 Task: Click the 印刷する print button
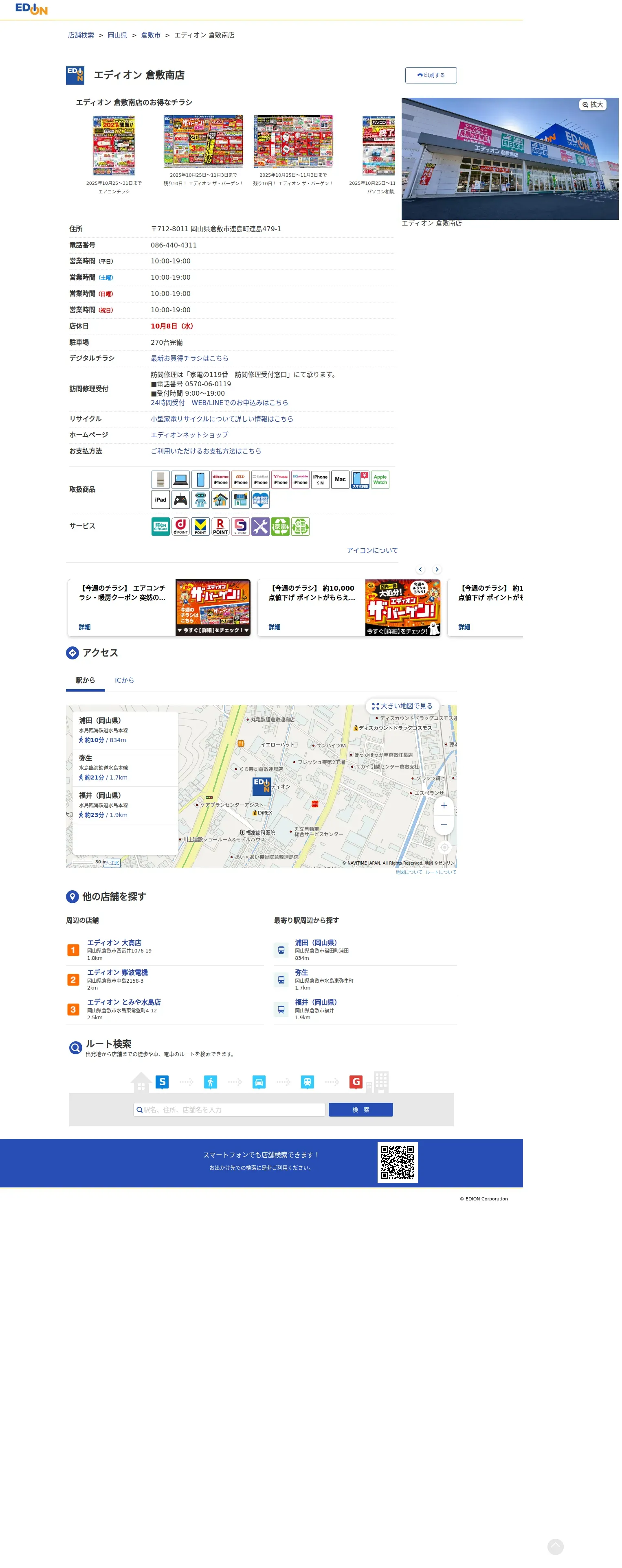(431, 75)
